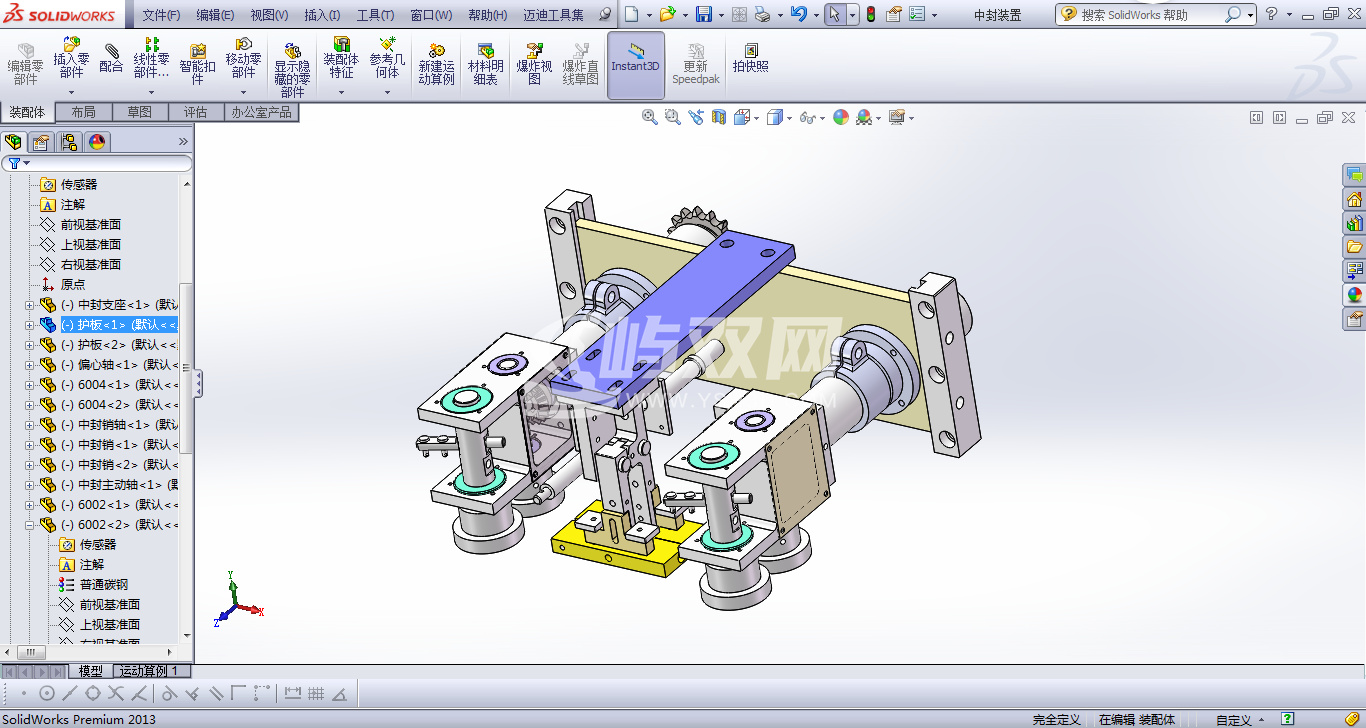Open the 插入(I) menu
The image size is (1366, 728).
322,15
